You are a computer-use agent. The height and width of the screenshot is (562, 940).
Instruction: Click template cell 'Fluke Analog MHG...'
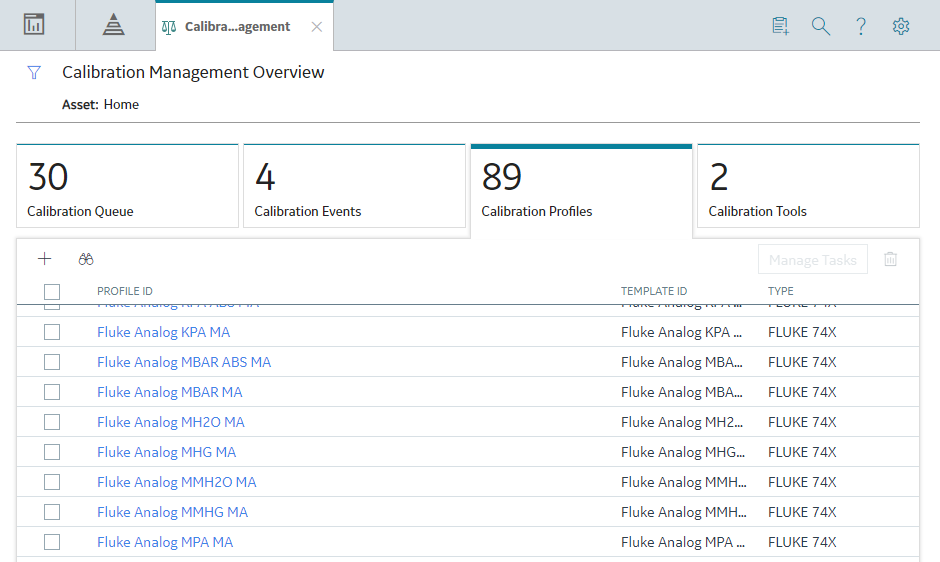point(683,452)
